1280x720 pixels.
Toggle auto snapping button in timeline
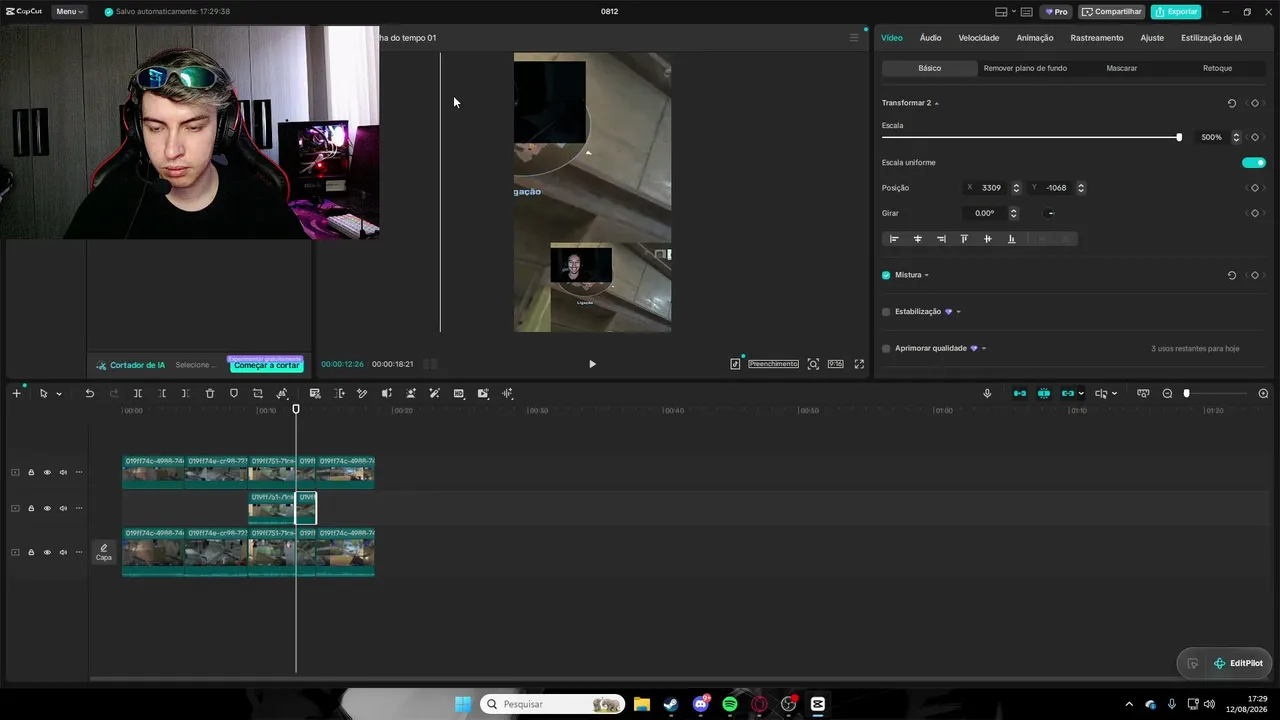(1044, 393)
